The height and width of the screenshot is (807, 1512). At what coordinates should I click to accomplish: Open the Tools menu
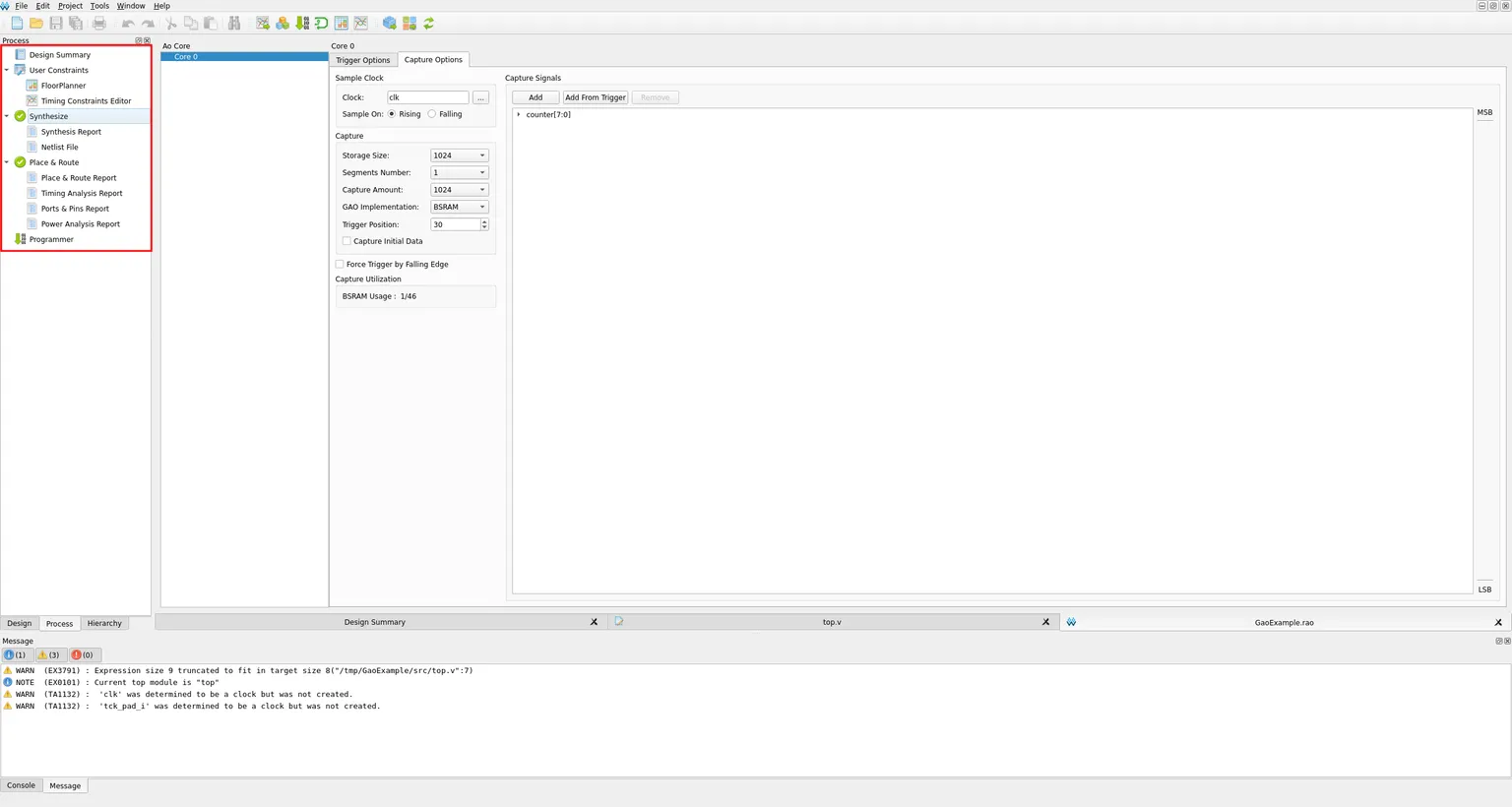[x=99, y=6]
